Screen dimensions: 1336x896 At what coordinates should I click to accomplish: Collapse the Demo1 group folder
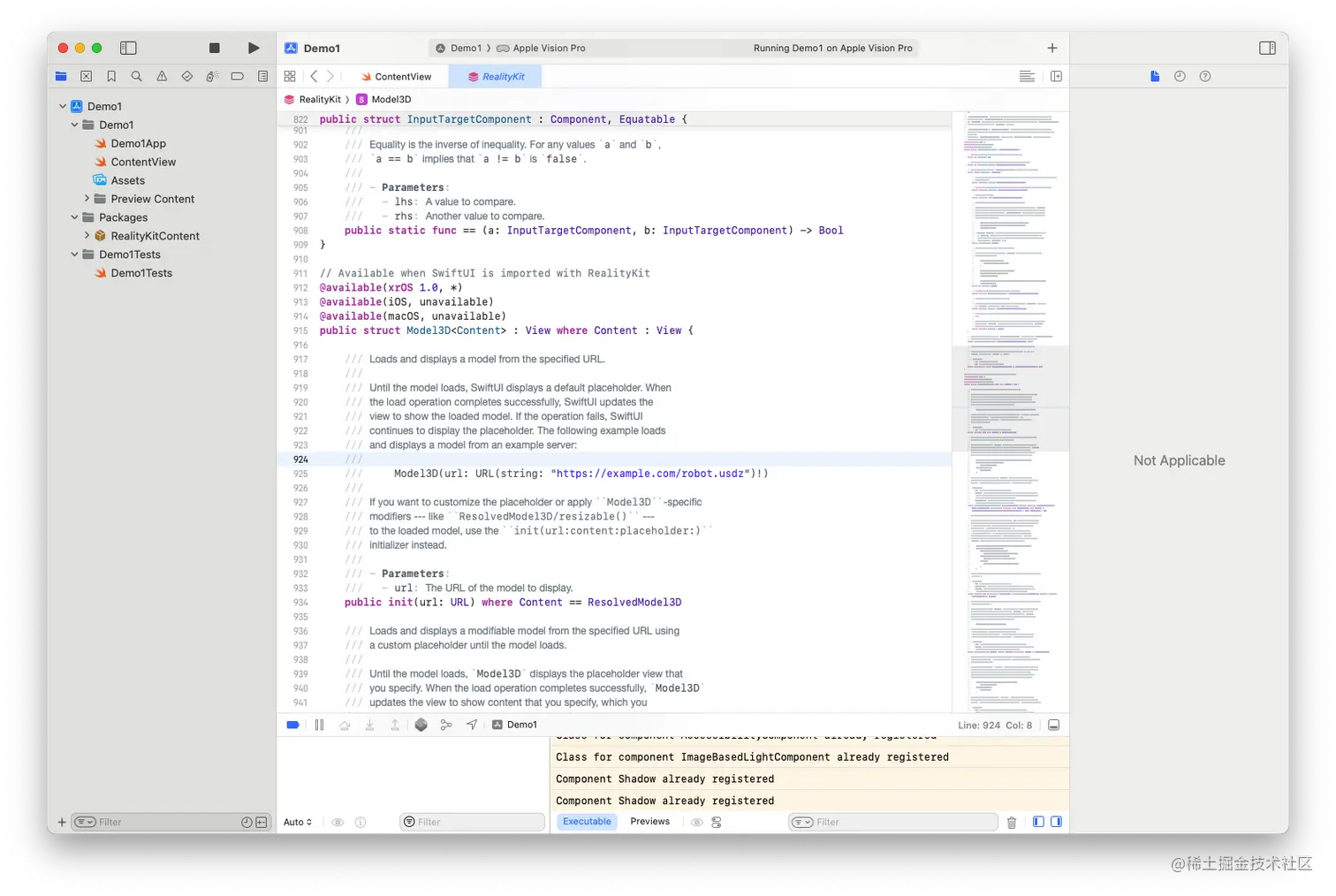click(x=74, y=125)
